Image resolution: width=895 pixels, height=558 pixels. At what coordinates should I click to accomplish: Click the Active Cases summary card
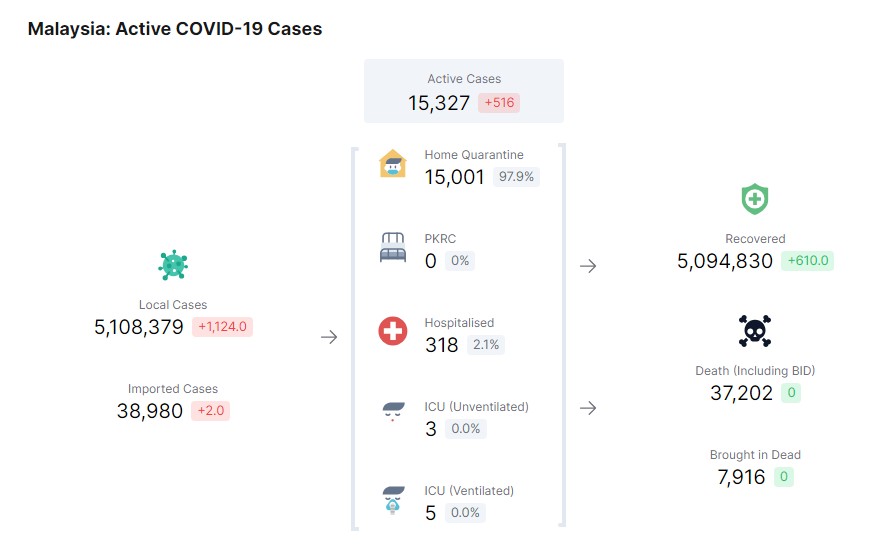pyautogui.click(x=463, y=91)
